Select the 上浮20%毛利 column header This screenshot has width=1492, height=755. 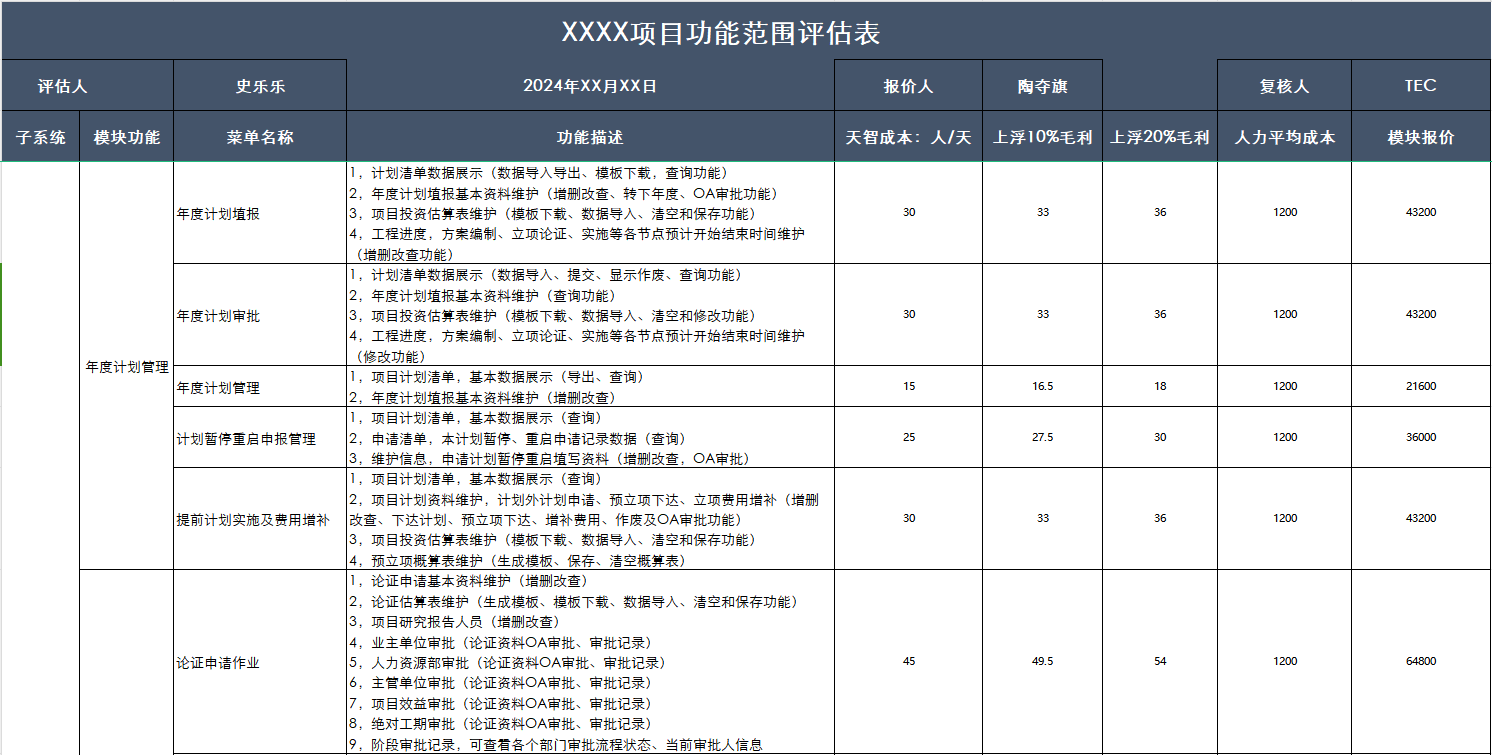[x=1160, y=137]
